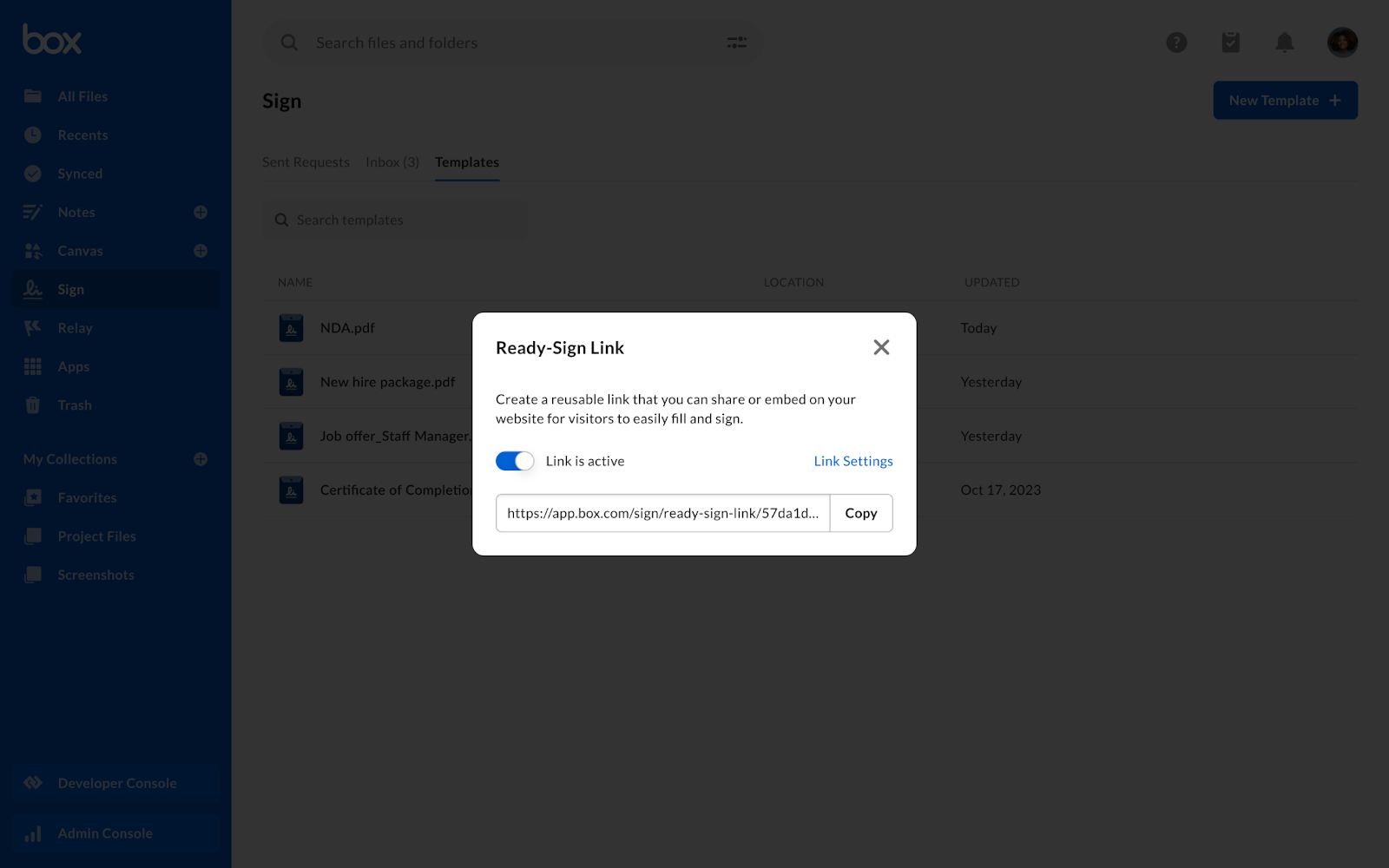
Task: Toggle off the Link is active switch
Action: click(515, 461)
